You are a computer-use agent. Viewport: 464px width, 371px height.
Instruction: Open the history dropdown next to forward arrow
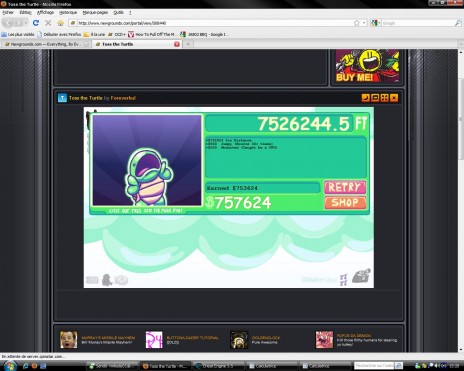[26, 23]
